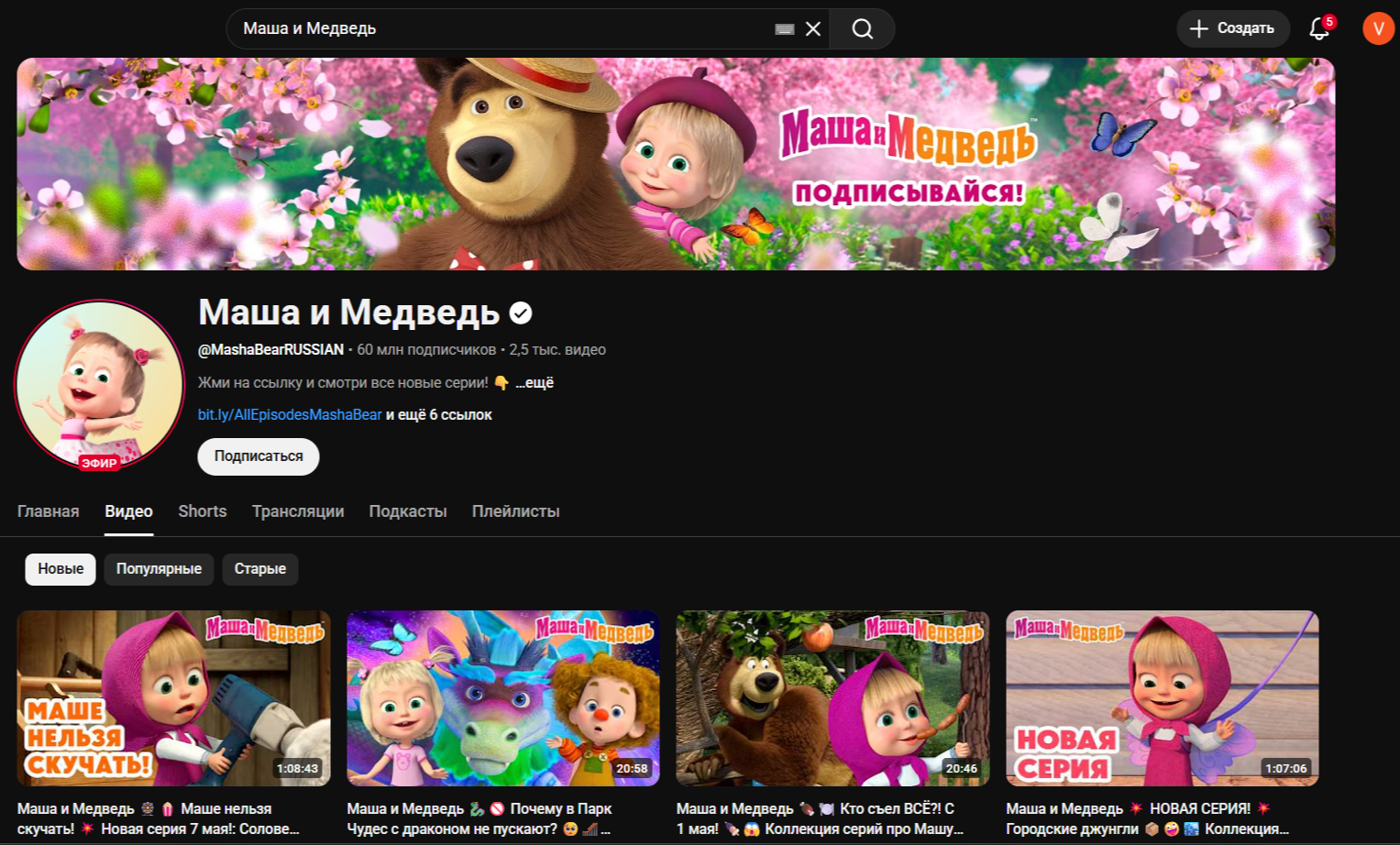Open bit.ly/AllEpisodesMashaBear link
The height and width of the screenshot is (845, 1400).
click(x=290, y=414)
